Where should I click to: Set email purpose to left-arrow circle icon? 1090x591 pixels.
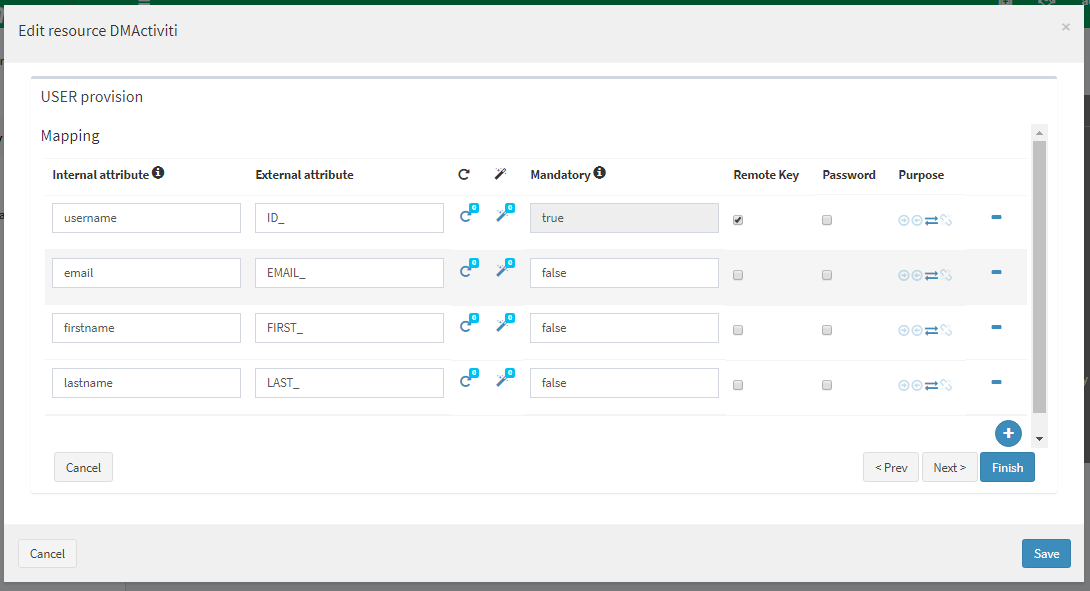pos(917,275)
